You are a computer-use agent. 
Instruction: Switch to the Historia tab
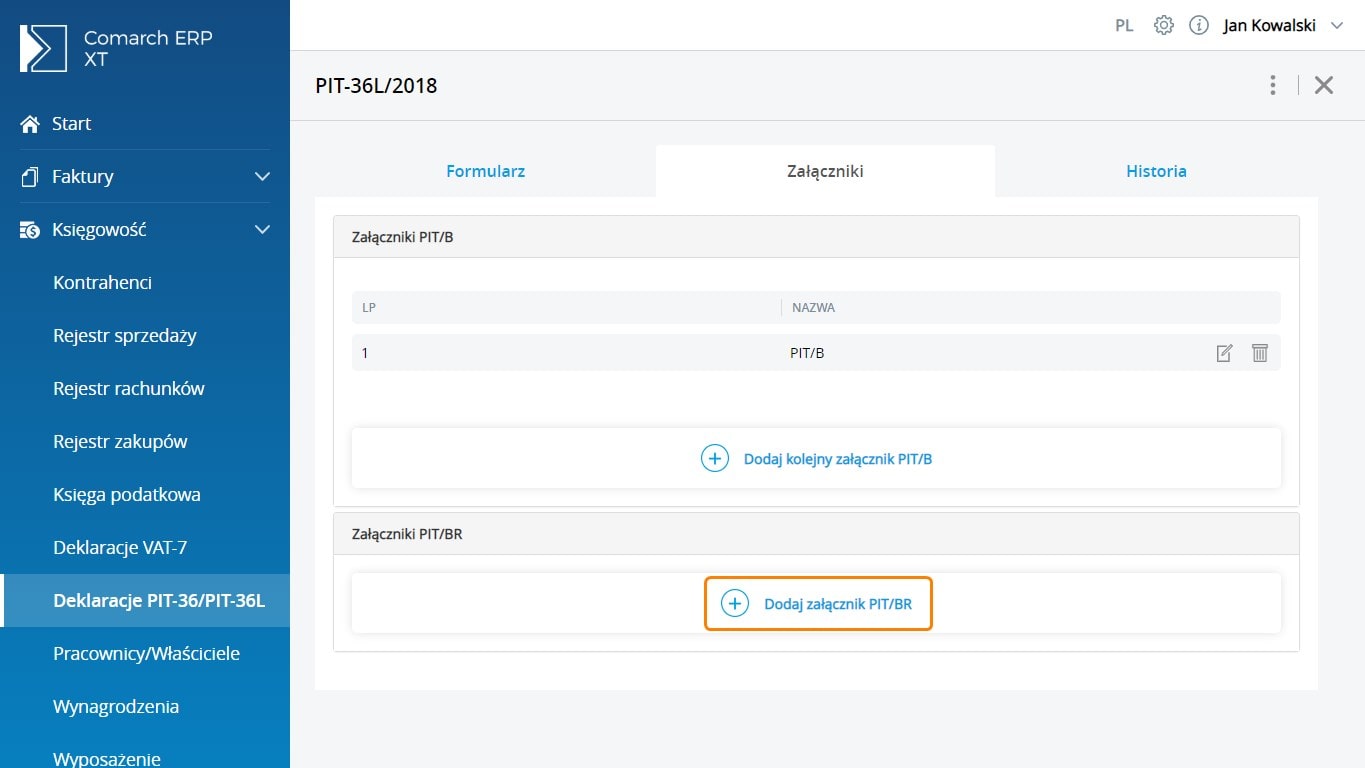(1156, 171)
